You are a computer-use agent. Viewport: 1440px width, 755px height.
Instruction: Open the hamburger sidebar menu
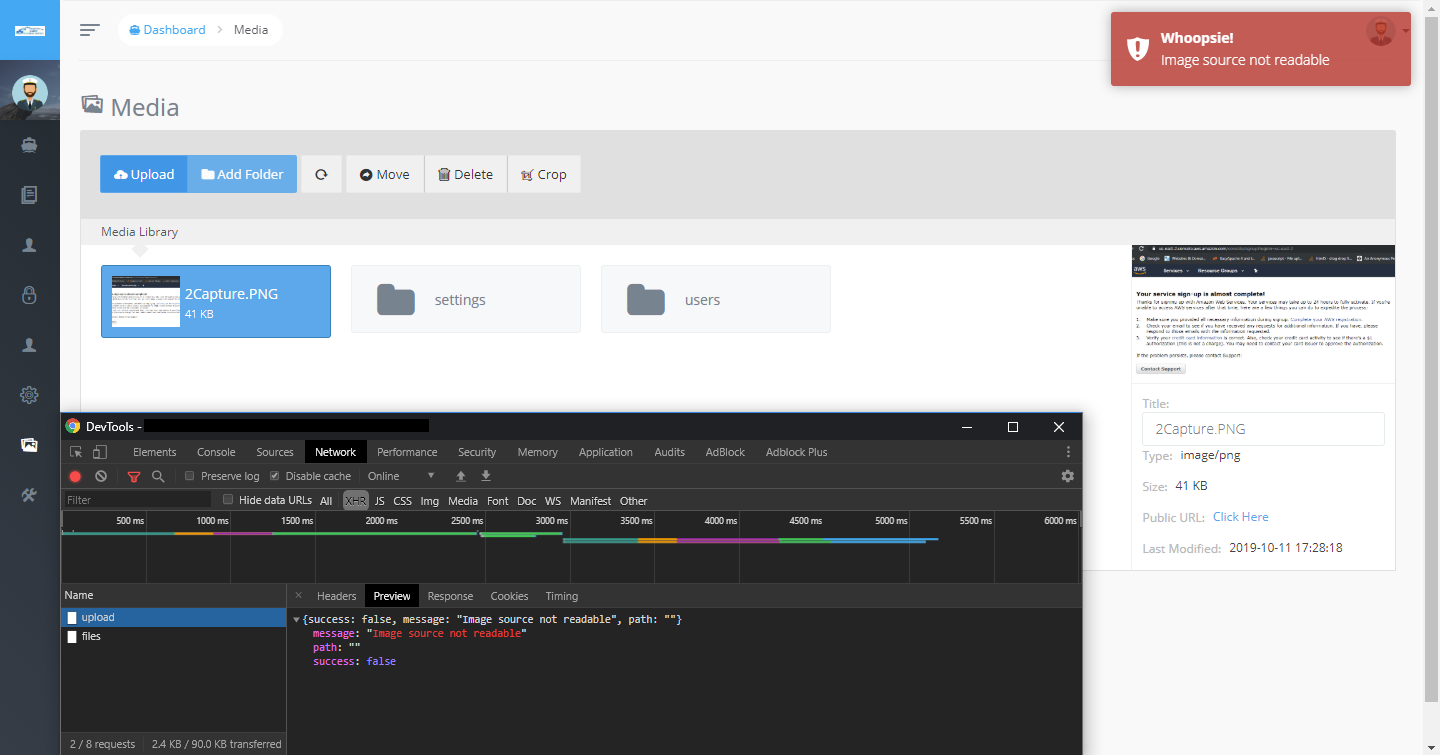pos(90,30)
